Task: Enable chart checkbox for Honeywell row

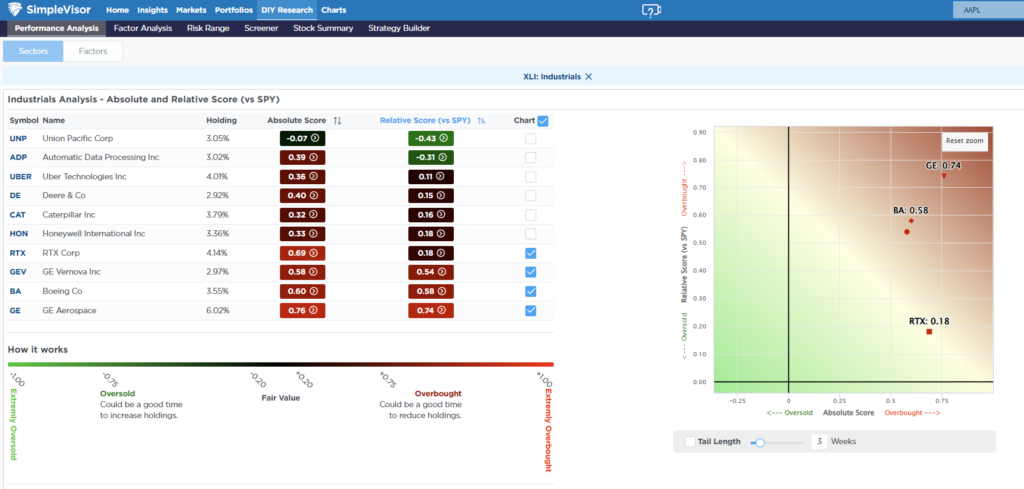Action: click(x=531, y=234)
